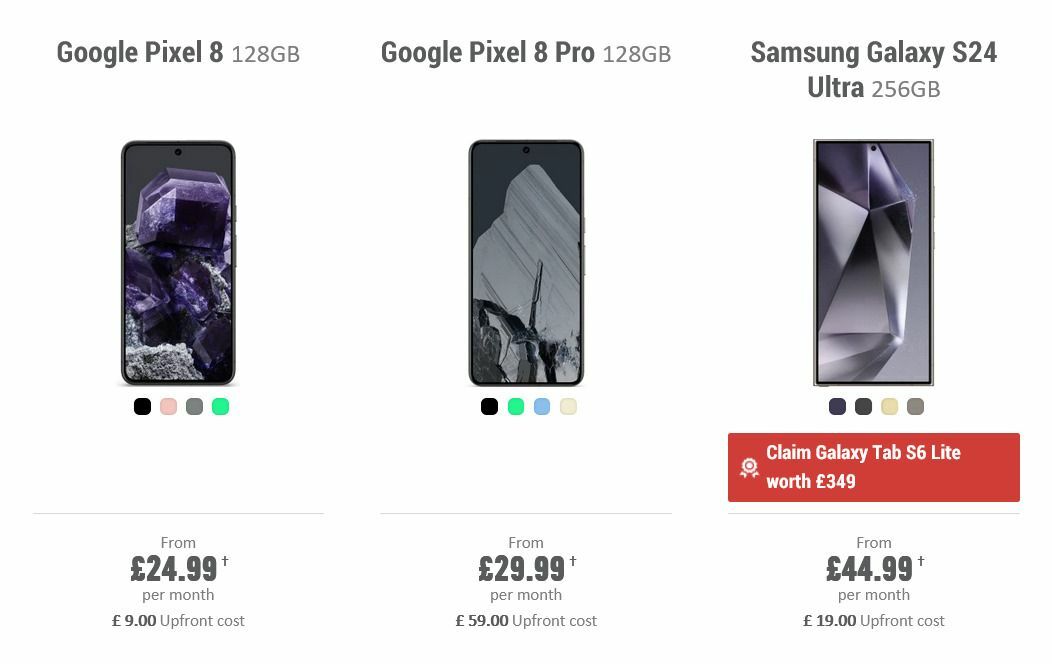1052x664 pixels.
Task: Click the Samsung Galaxy S24 Ultra heading
Action: click(873, 69)
